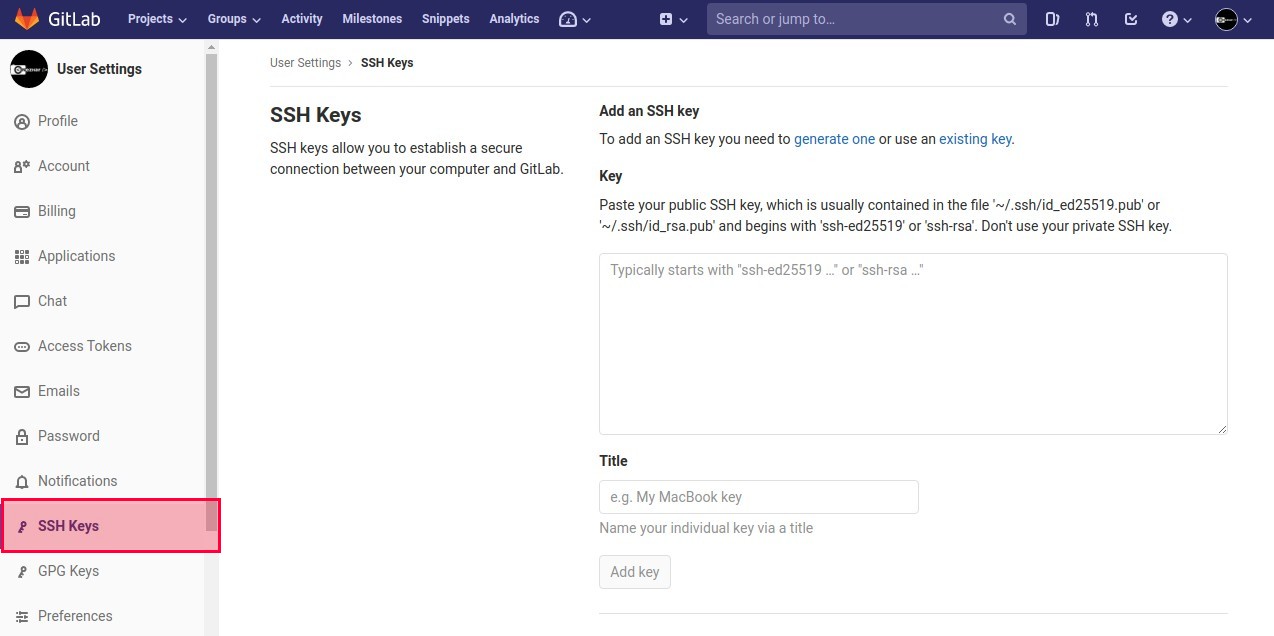The width and height of the screenshot is (1274, 636).
Task: Open Chat settings label
Action: click(x=53, y=301)
